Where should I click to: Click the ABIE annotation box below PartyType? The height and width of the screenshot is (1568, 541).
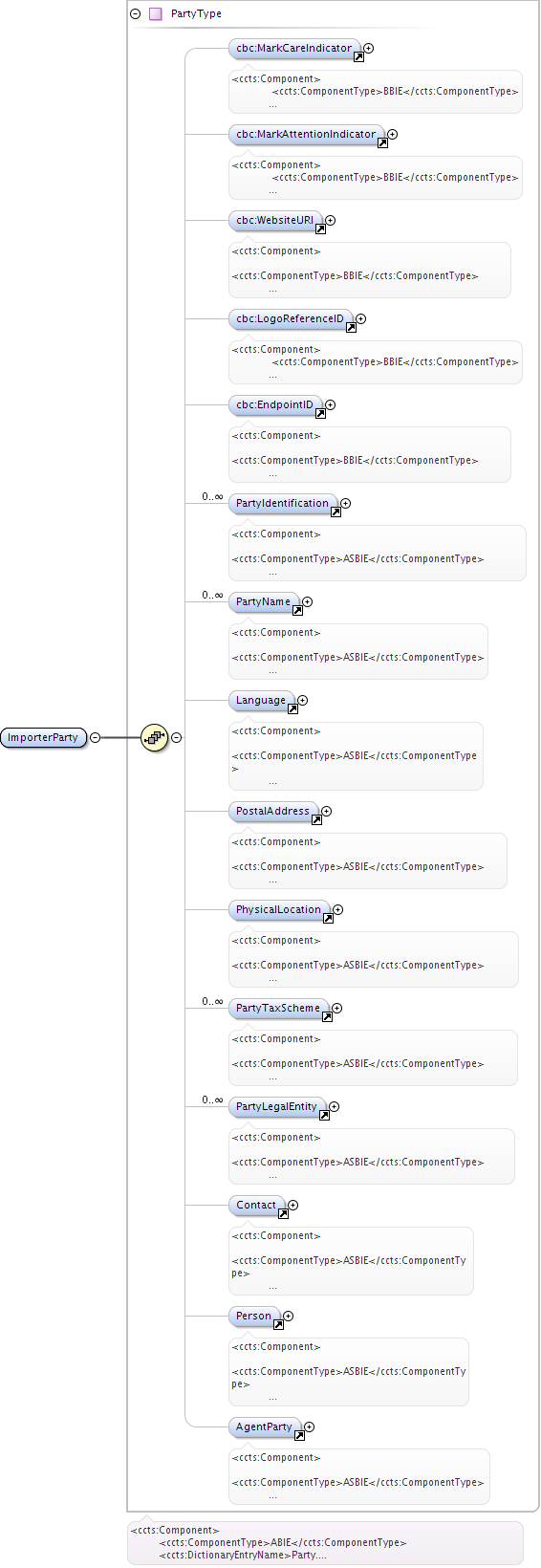[325, 1542]
